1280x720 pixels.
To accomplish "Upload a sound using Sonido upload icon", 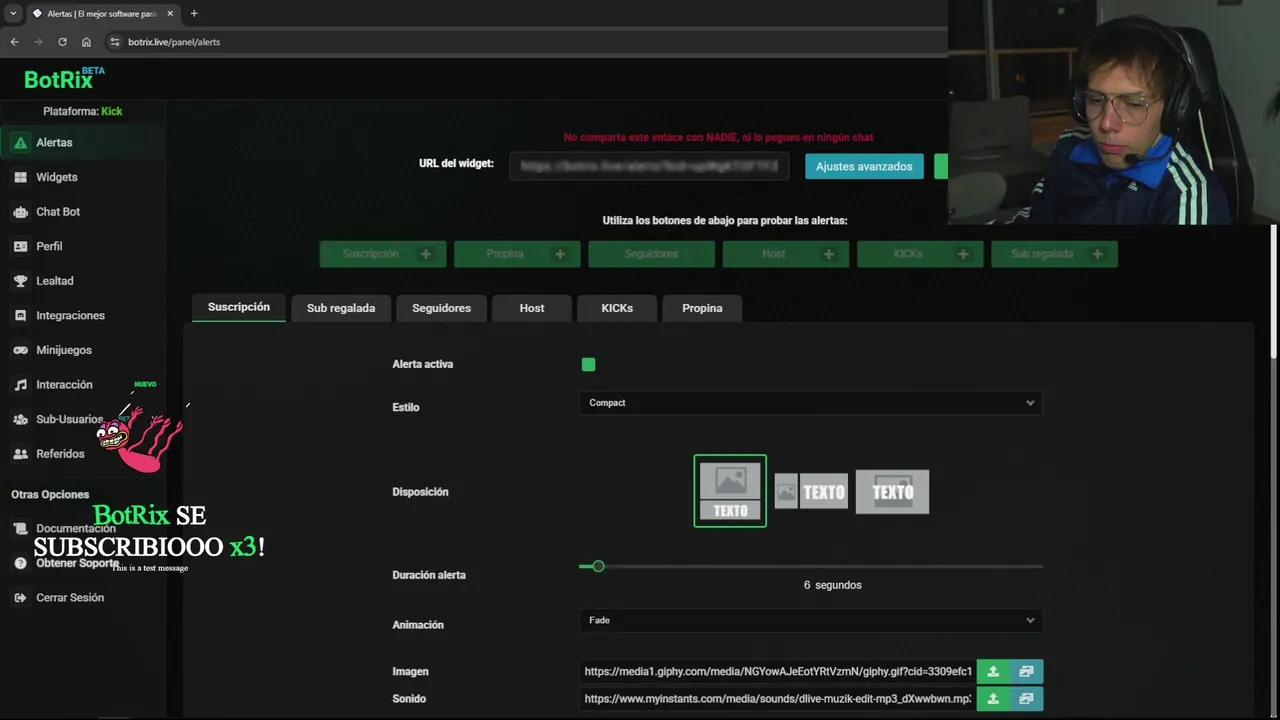I will pyautogui.click(x=993, y=699).
